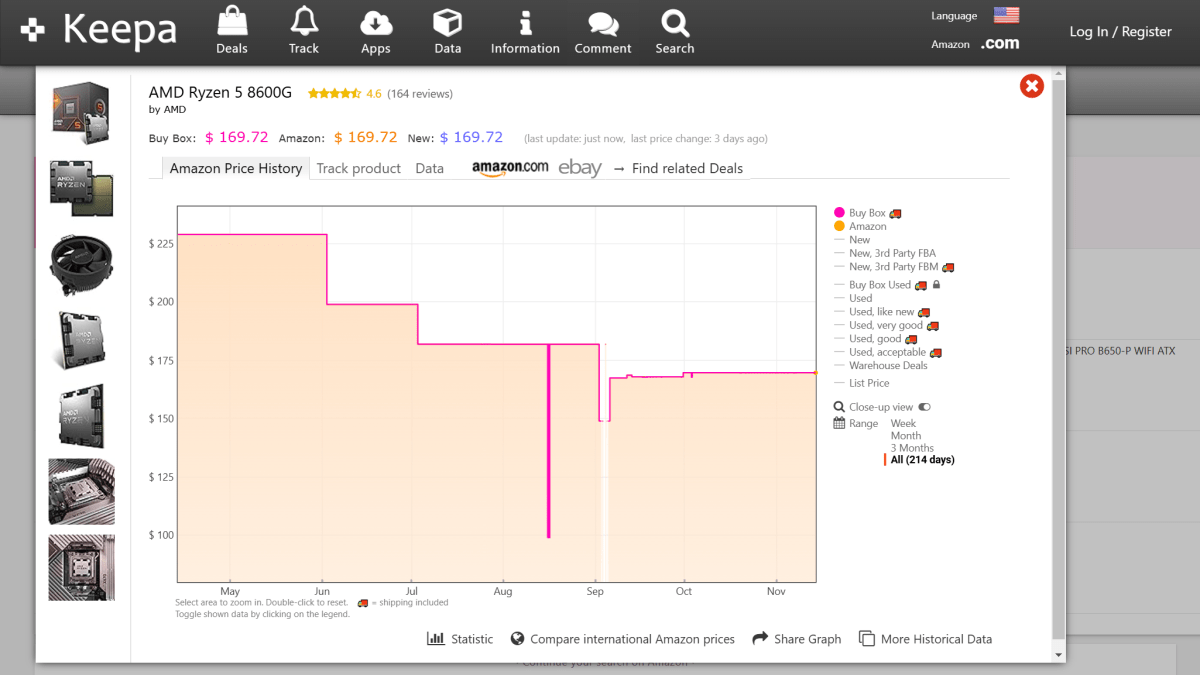Open the Apps cloud download icon

[376, 21]
